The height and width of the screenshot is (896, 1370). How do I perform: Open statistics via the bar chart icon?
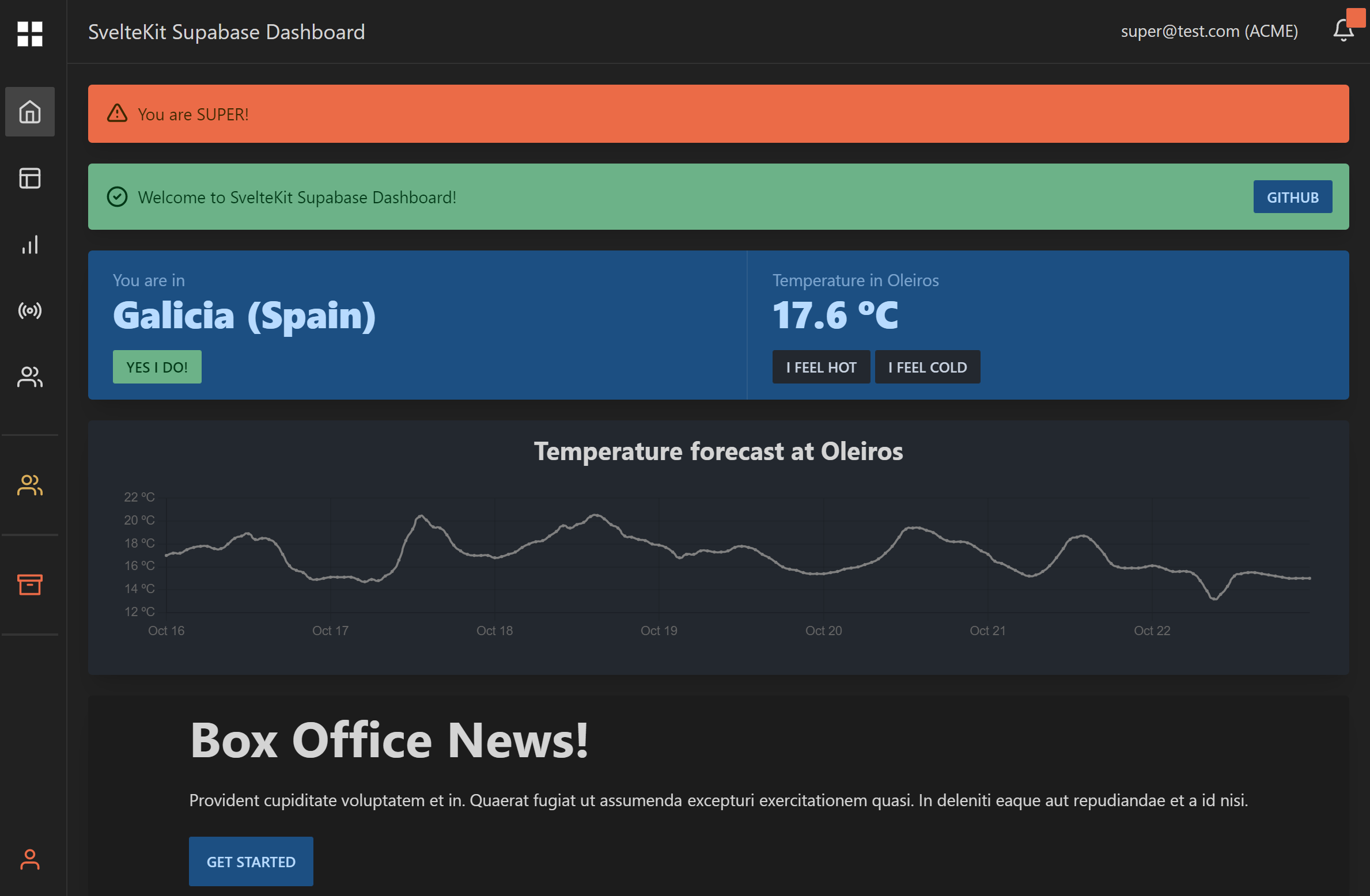click(x=29, y=245)
